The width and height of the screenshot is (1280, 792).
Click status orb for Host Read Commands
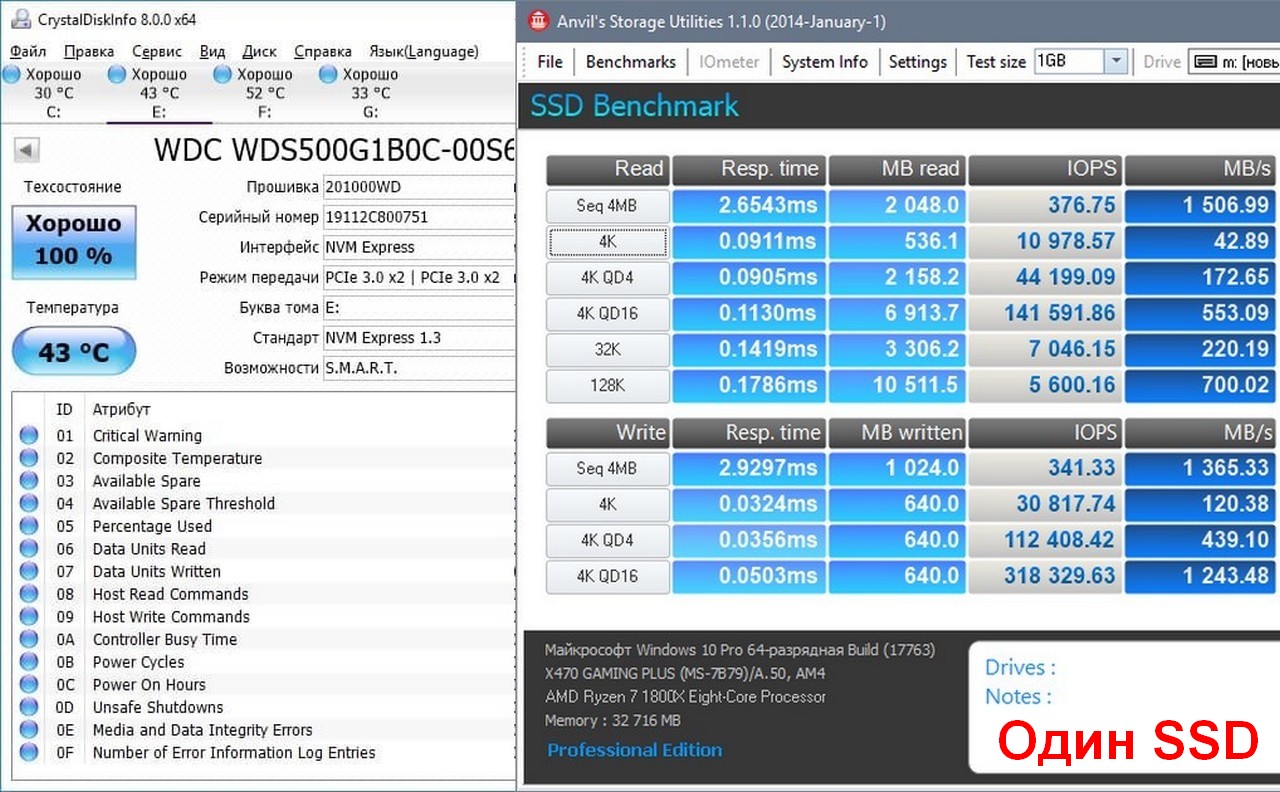coord(29,594)
